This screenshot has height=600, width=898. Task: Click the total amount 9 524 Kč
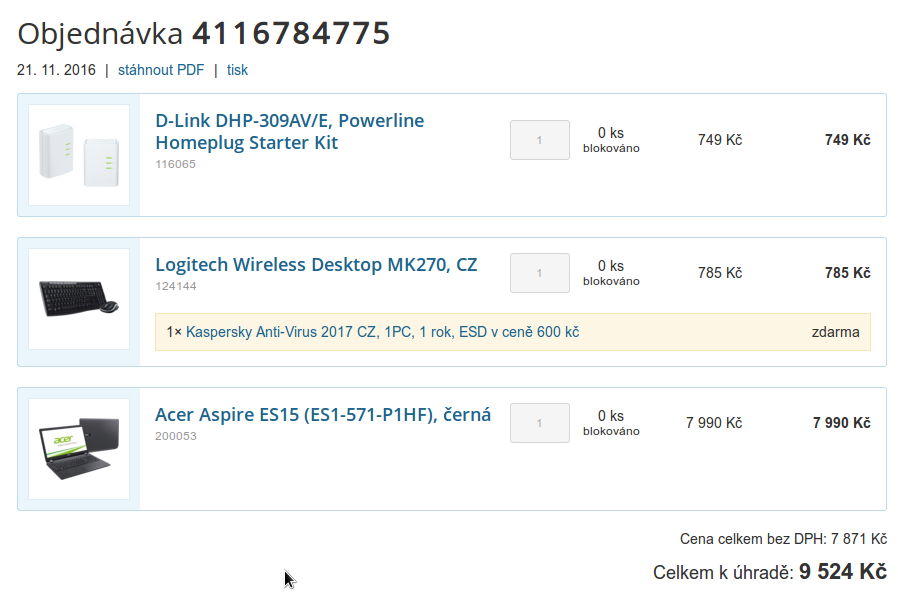coord(842,572)
